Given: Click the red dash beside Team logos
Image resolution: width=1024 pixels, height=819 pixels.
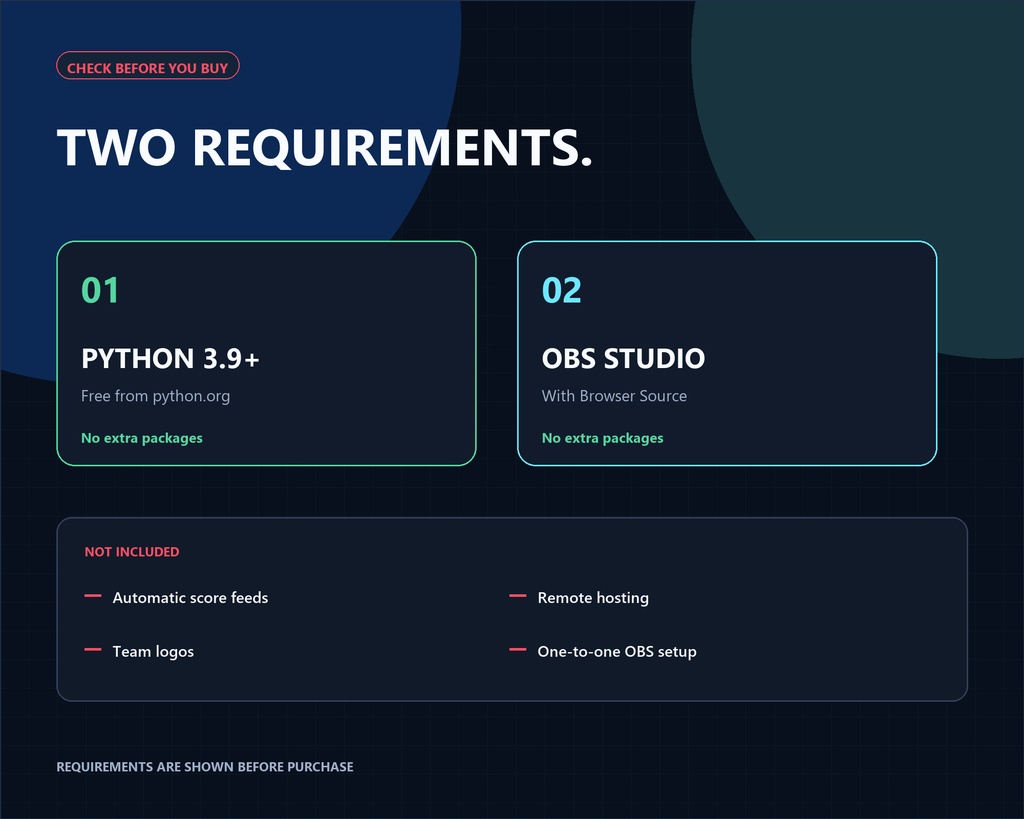Looking at the screenshot, I should point(93,649).
